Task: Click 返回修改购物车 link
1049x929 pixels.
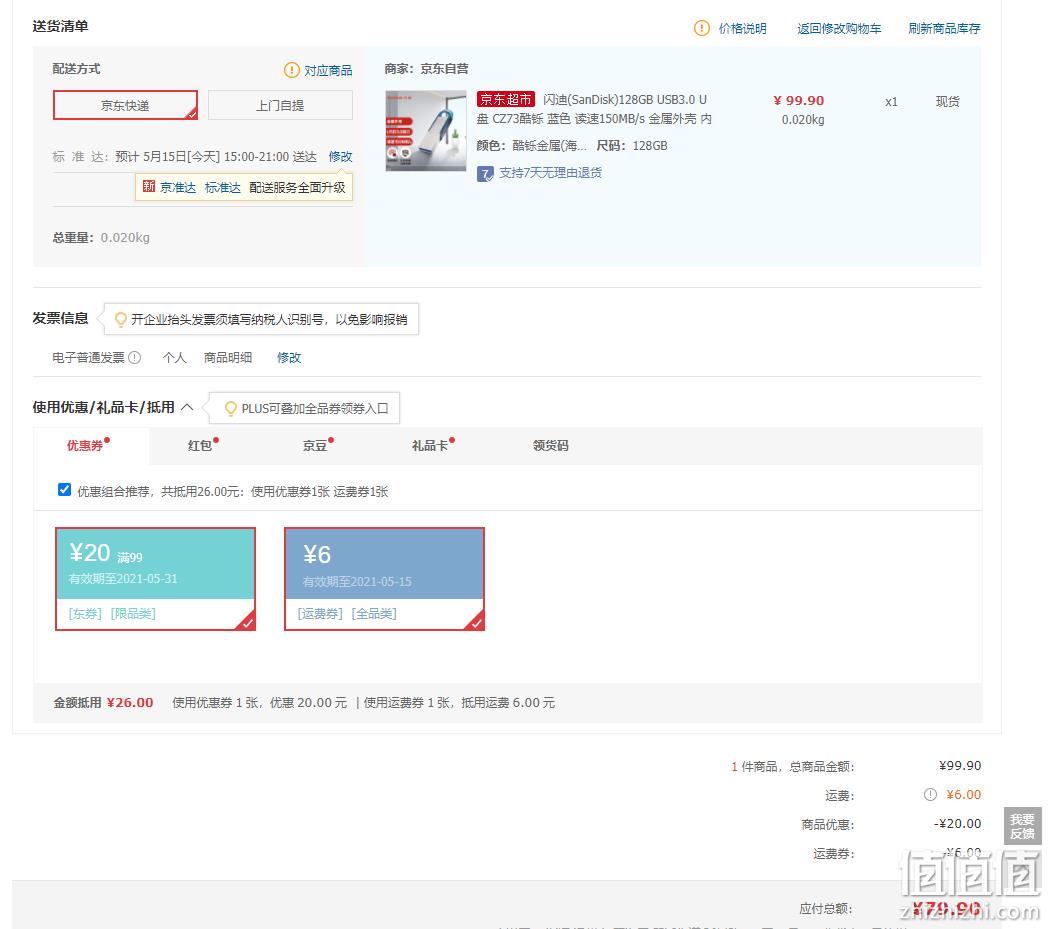Action: coord(839,28)
